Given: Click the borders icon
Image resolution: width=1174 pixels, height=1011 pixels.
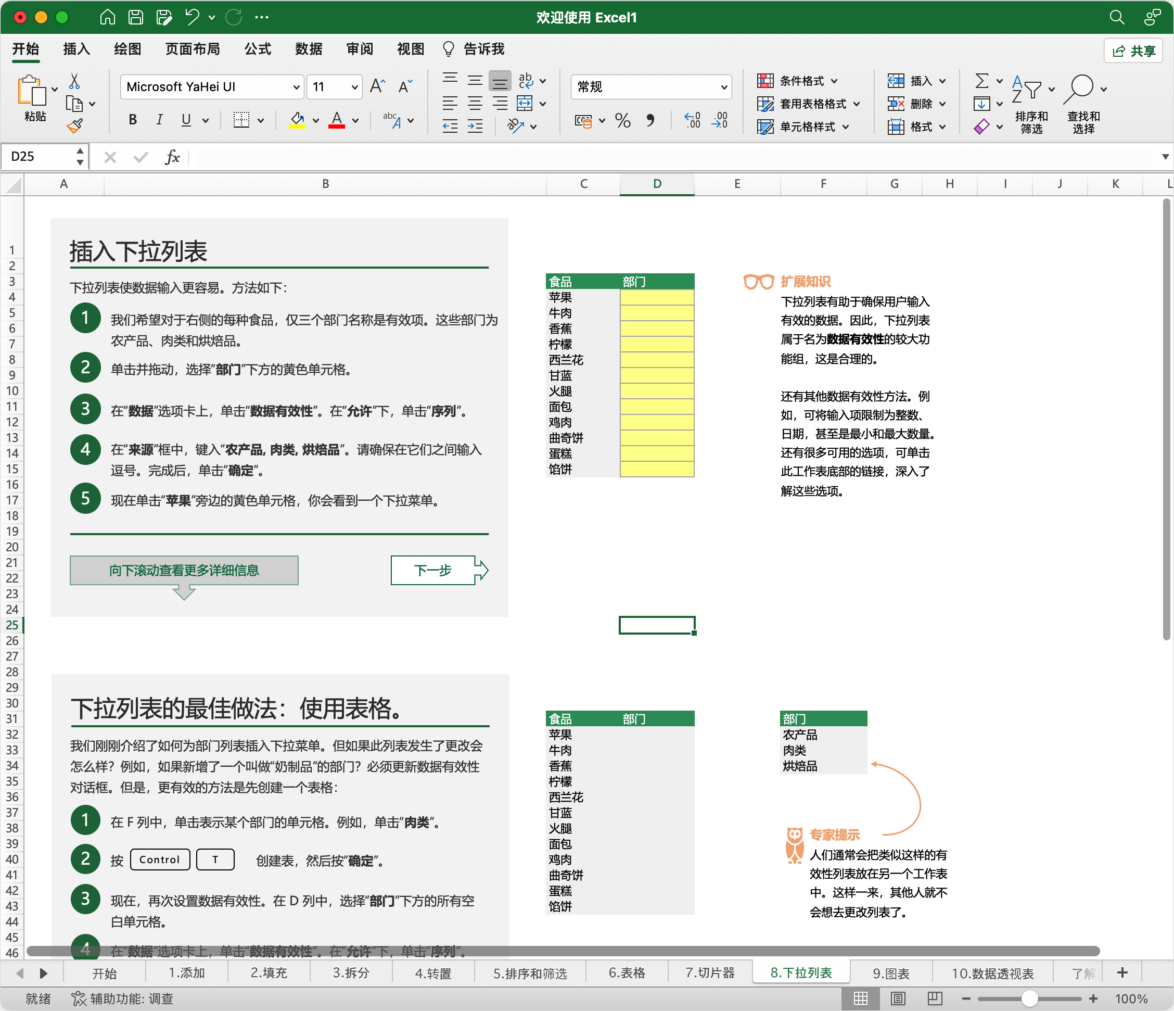Looking at the screenshot, I should point(241,121).
